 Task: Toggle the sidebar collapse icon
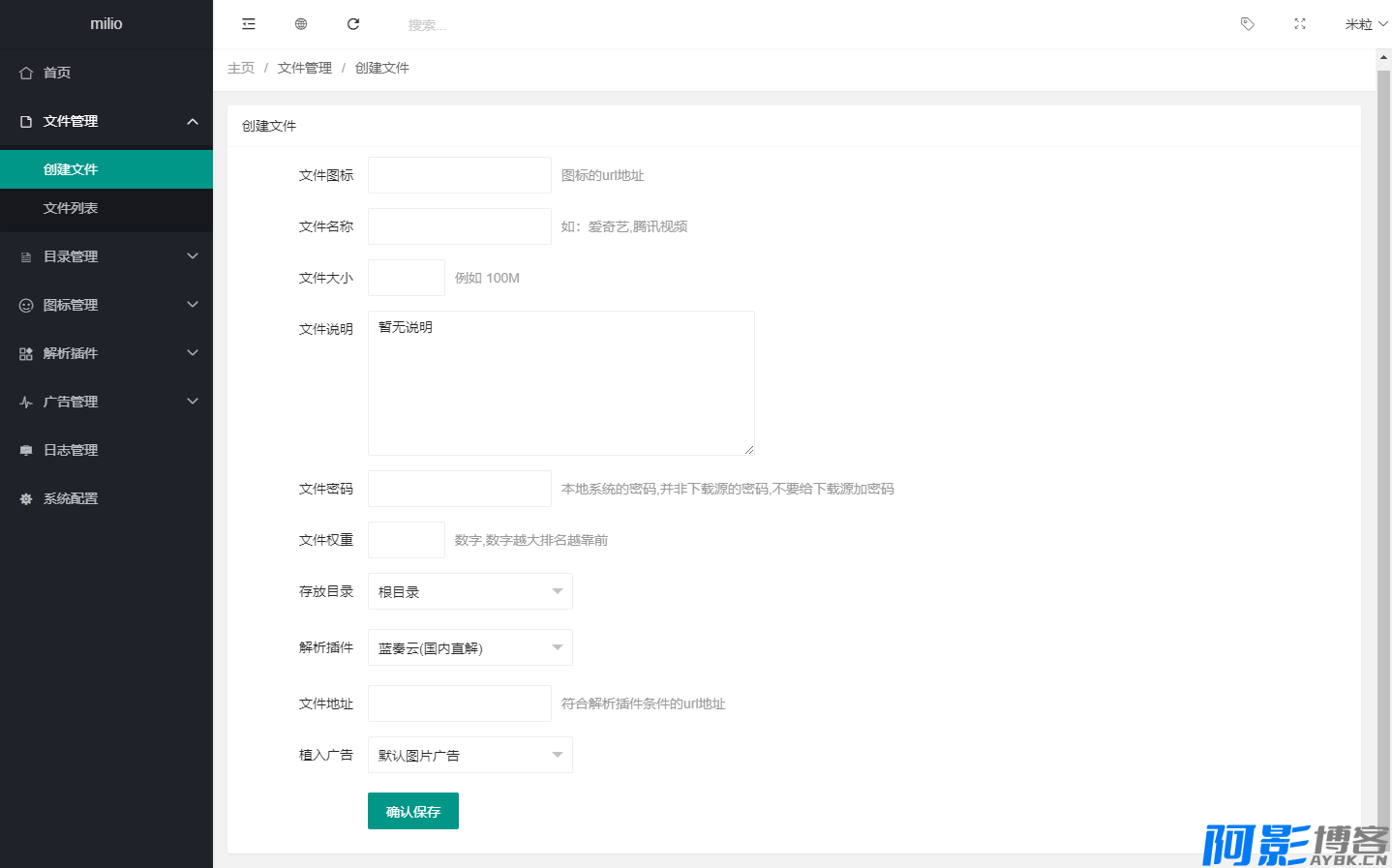point(249,24)
